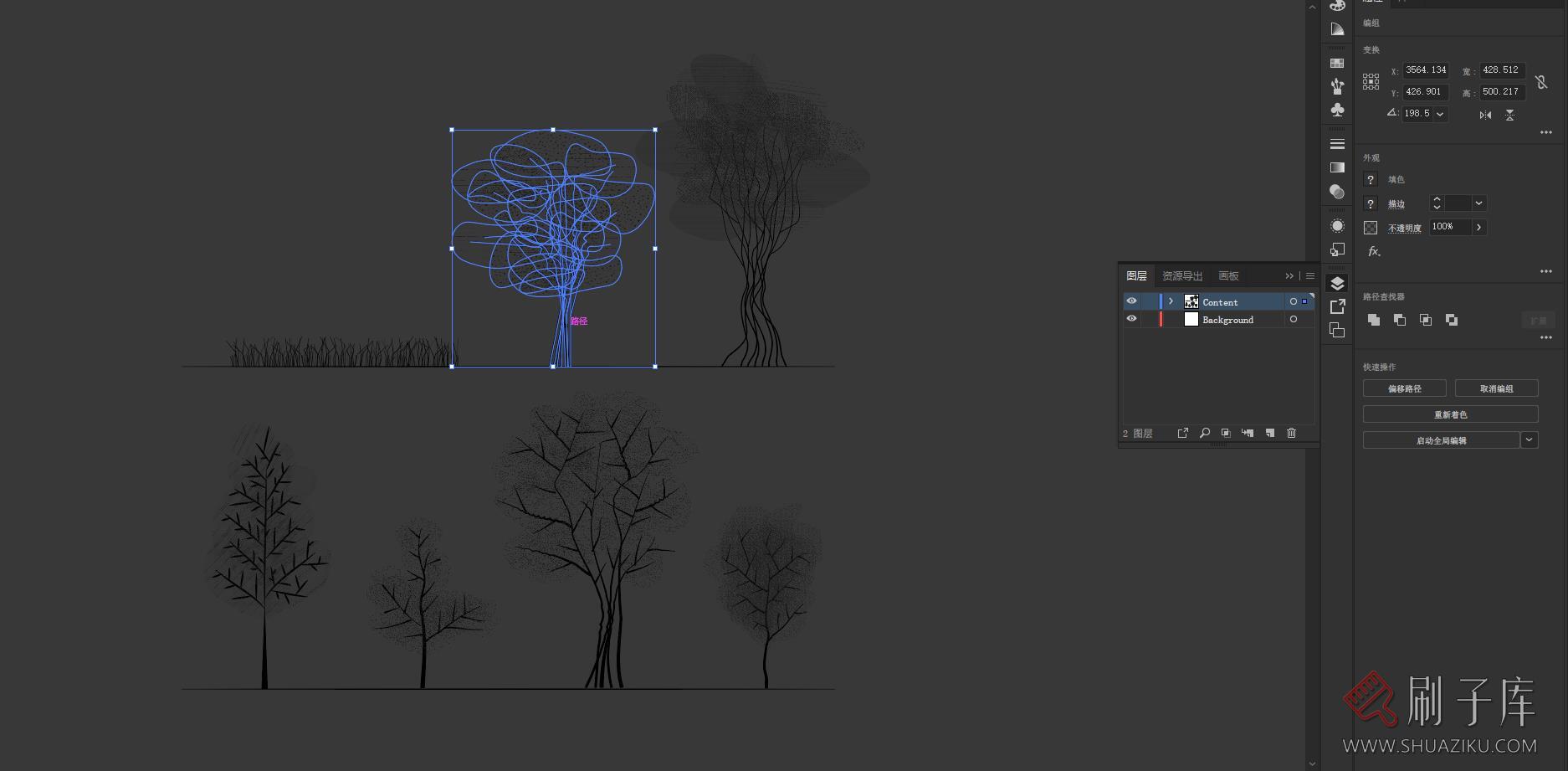The height and width of the screenshot is (771, 1568).
Task: Open the Symbols panel club icon
Action: tap(1337, 111)
